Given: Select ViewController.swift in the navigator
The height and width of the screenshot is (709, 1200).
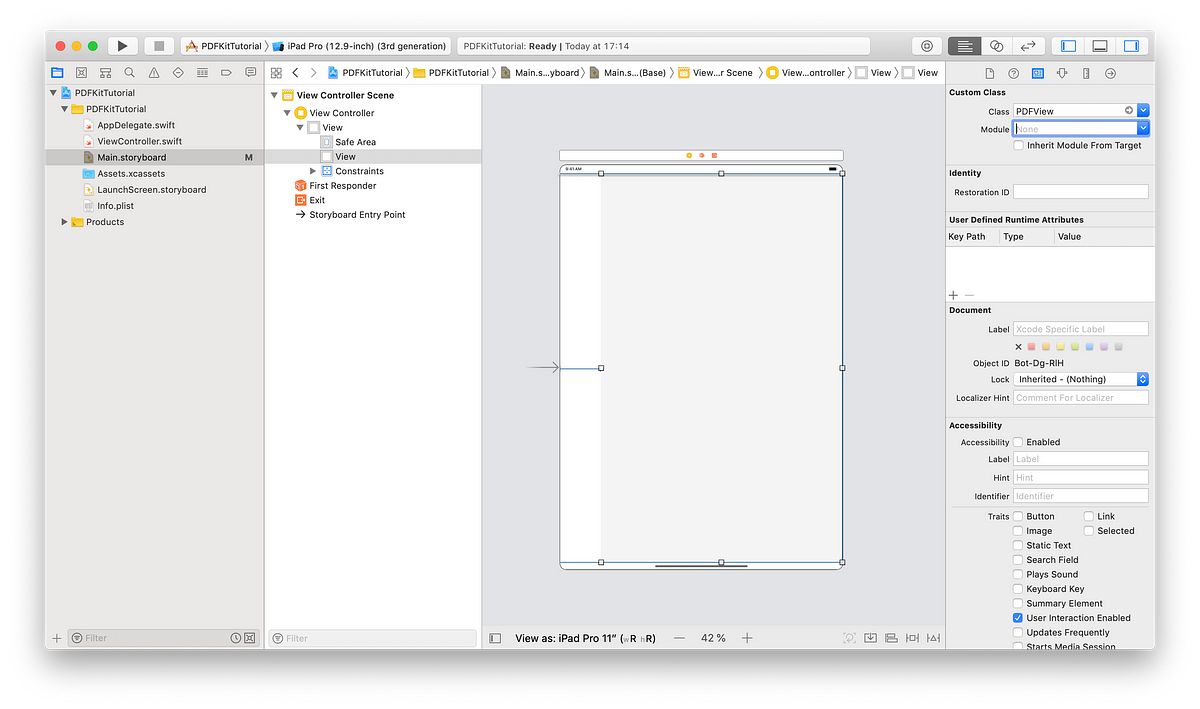Looking at the screenshot, I should (140, 141).
